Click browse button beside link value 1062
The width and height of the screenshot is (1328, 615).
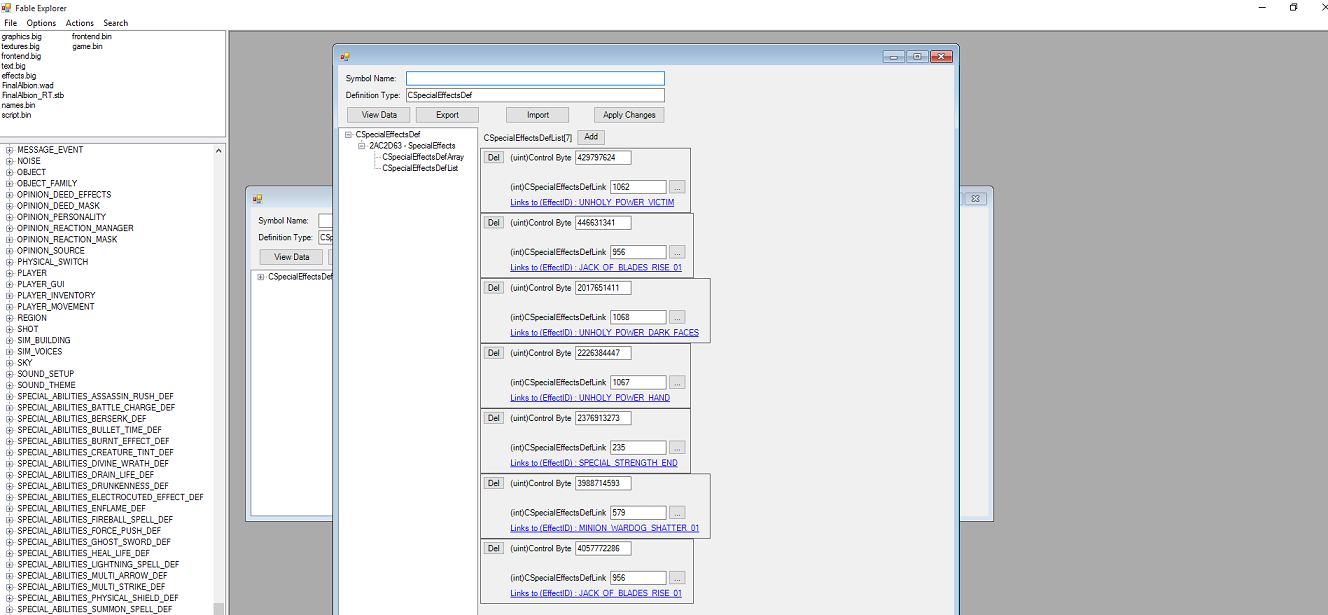tap(677, 187)
